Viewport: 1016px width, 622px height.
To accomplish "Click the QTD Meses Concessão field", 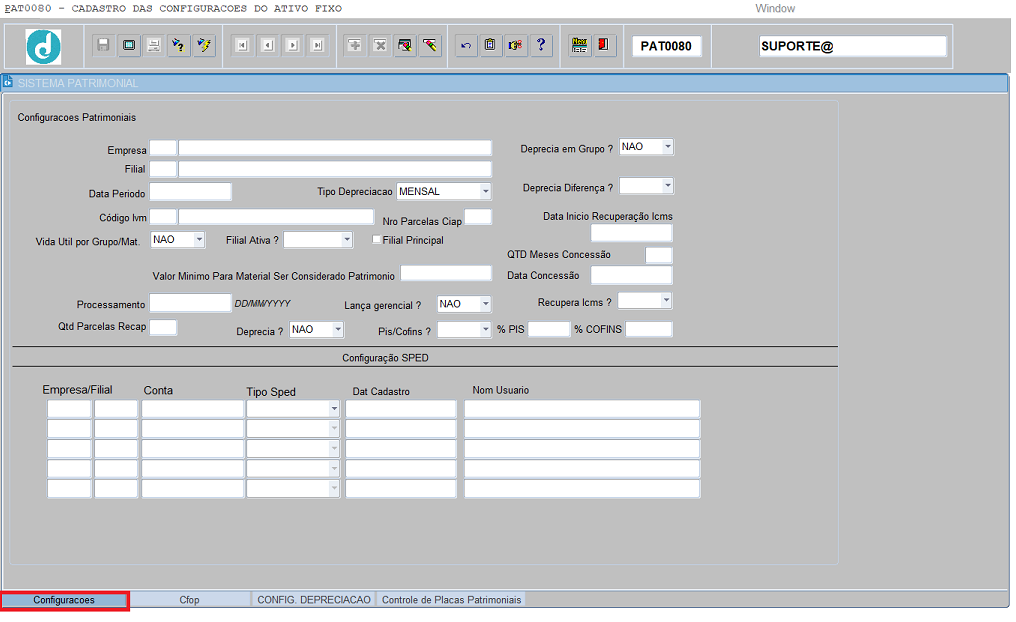I will (x=659, y=255).
